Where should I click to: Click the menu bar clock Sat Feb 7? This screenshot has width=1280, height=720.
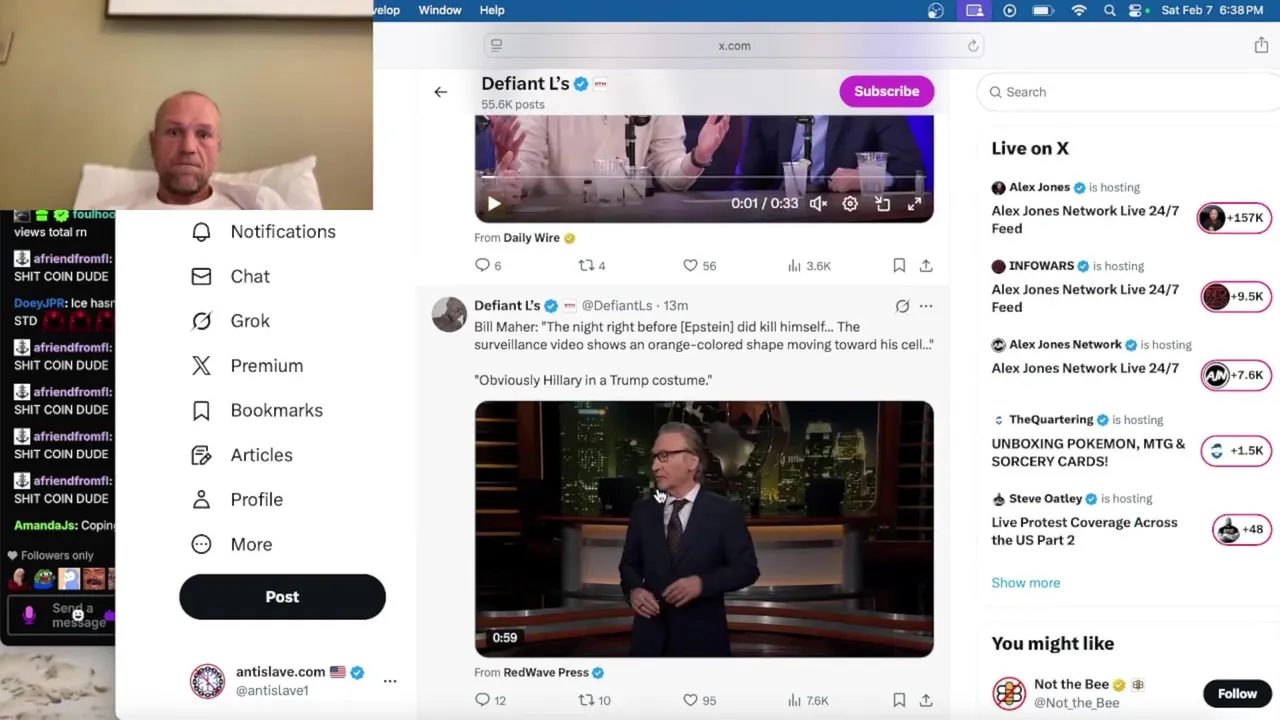(x=1212, y=10)
